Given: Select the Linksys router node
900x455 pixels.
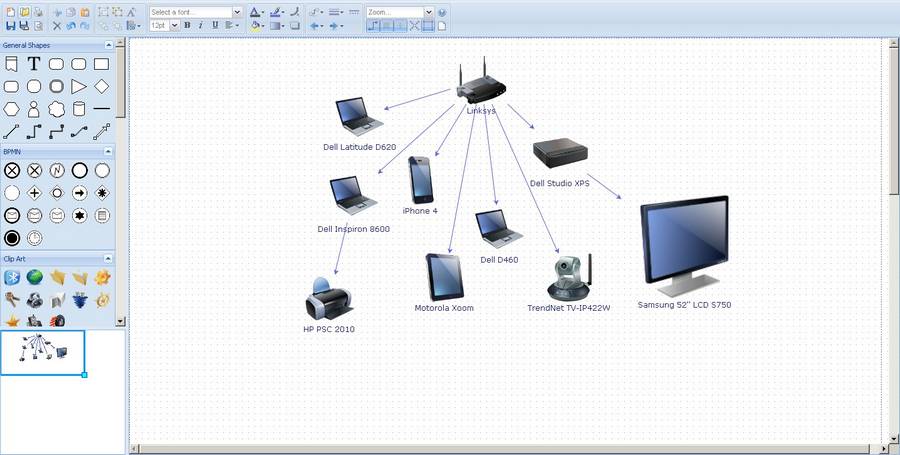Looking at the screenshot, I should [x=481, y=81].
